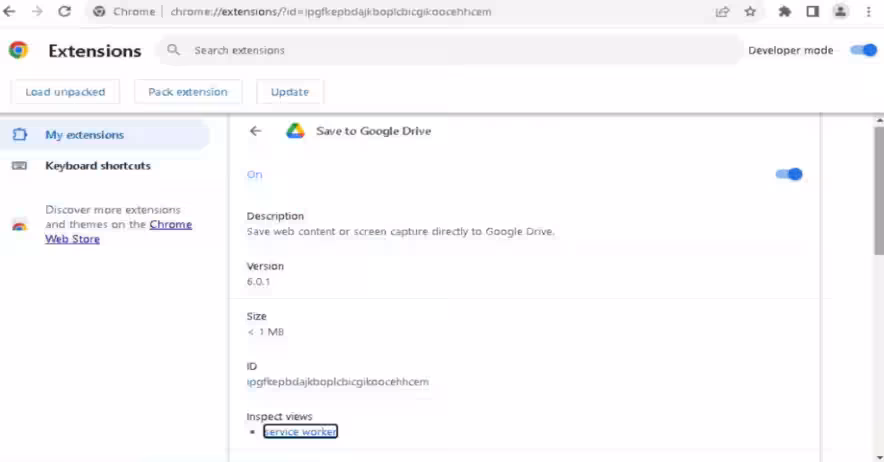Click the '< 1 MB' size value

pyautogui.click(x=265, y=332)
